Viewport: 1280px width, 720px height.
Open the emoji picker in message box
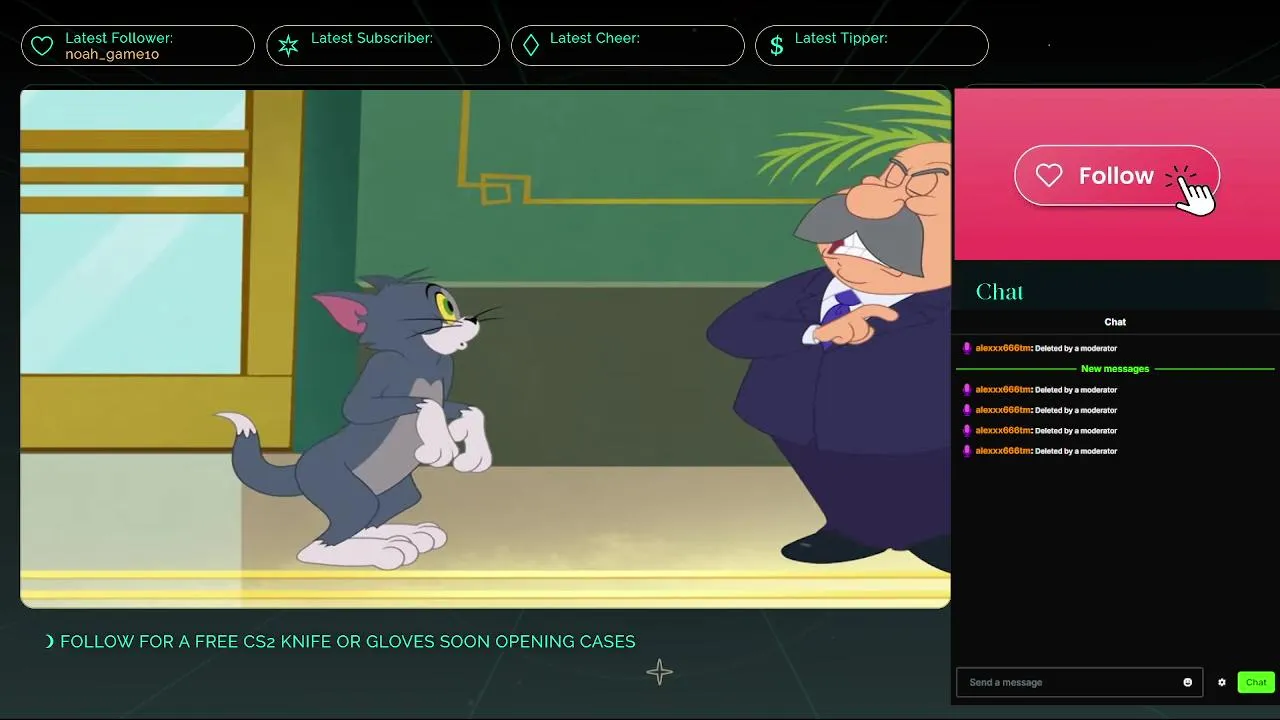[x=1188, y=682]
